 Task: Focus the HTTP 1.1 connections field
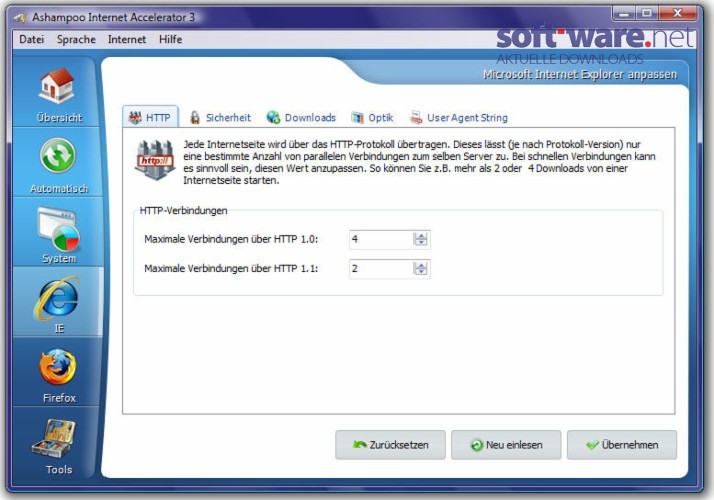click(382, 269)
